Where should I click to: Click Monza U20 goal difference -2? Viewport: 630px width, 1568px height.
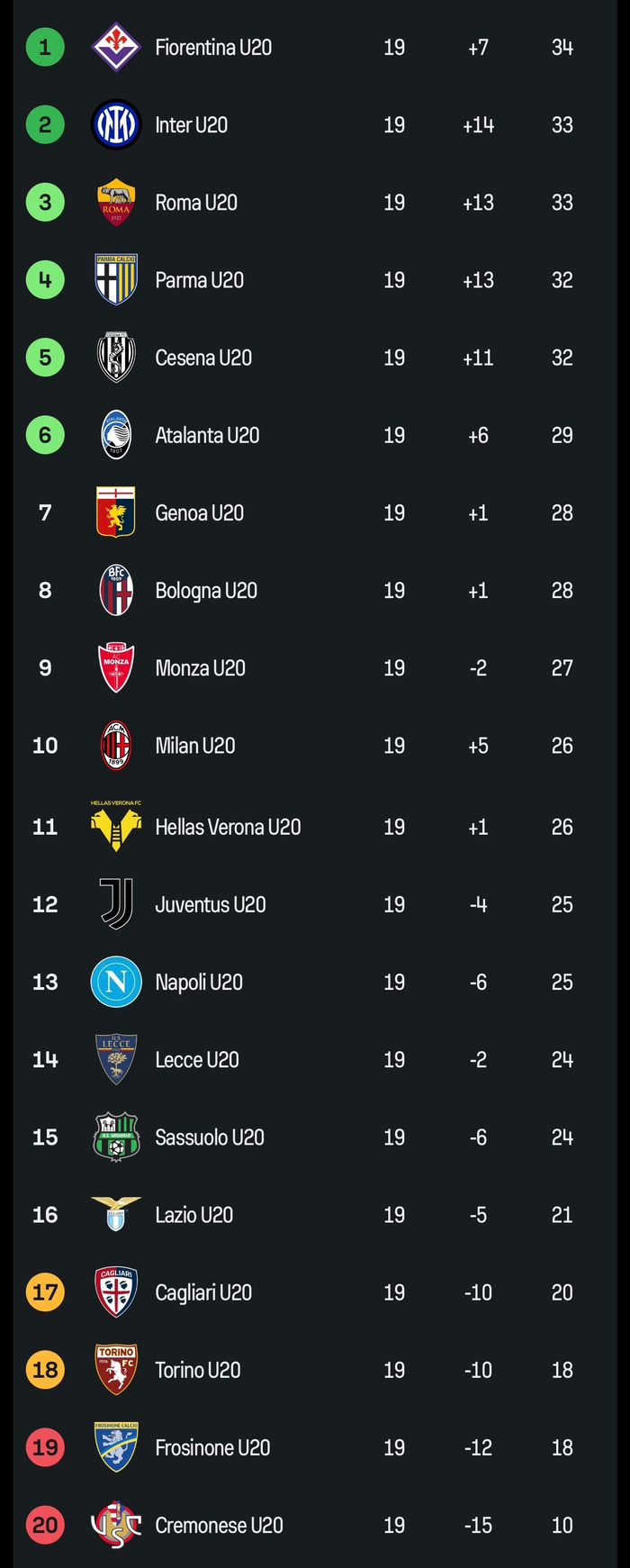pyautogui.click(x=478, y=667)
